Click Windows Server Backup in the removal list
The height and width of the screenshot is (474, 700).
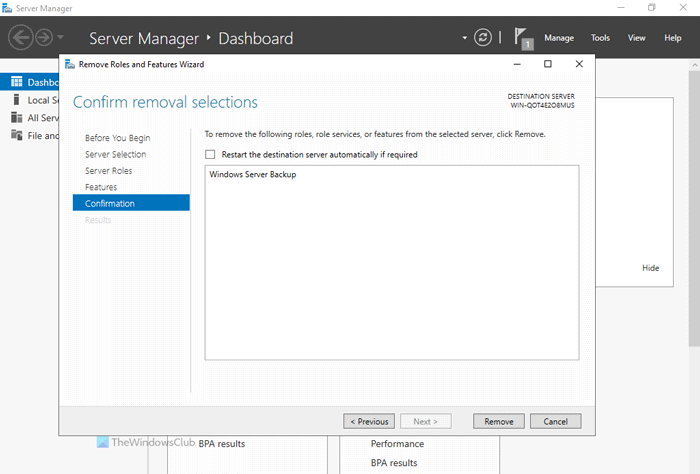tap(253, 175)
